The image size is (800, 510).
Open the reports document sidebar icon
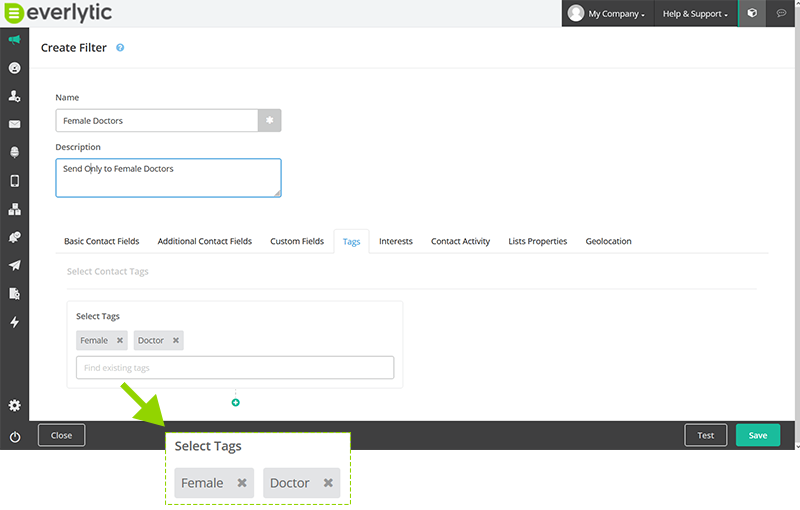(x=14, y=294)
